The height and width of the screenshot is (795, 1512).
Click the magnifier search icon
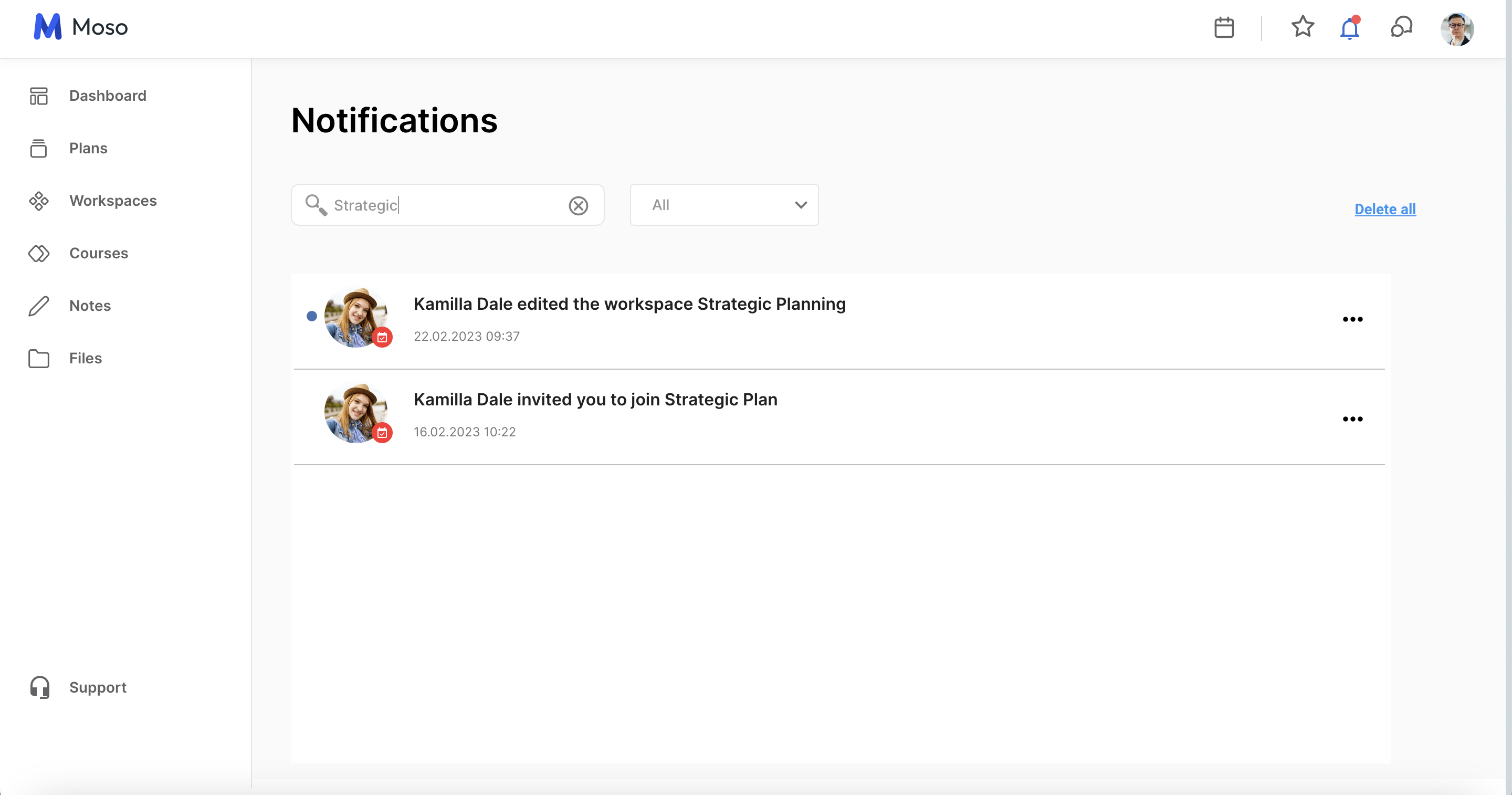(x=316, y=205)
